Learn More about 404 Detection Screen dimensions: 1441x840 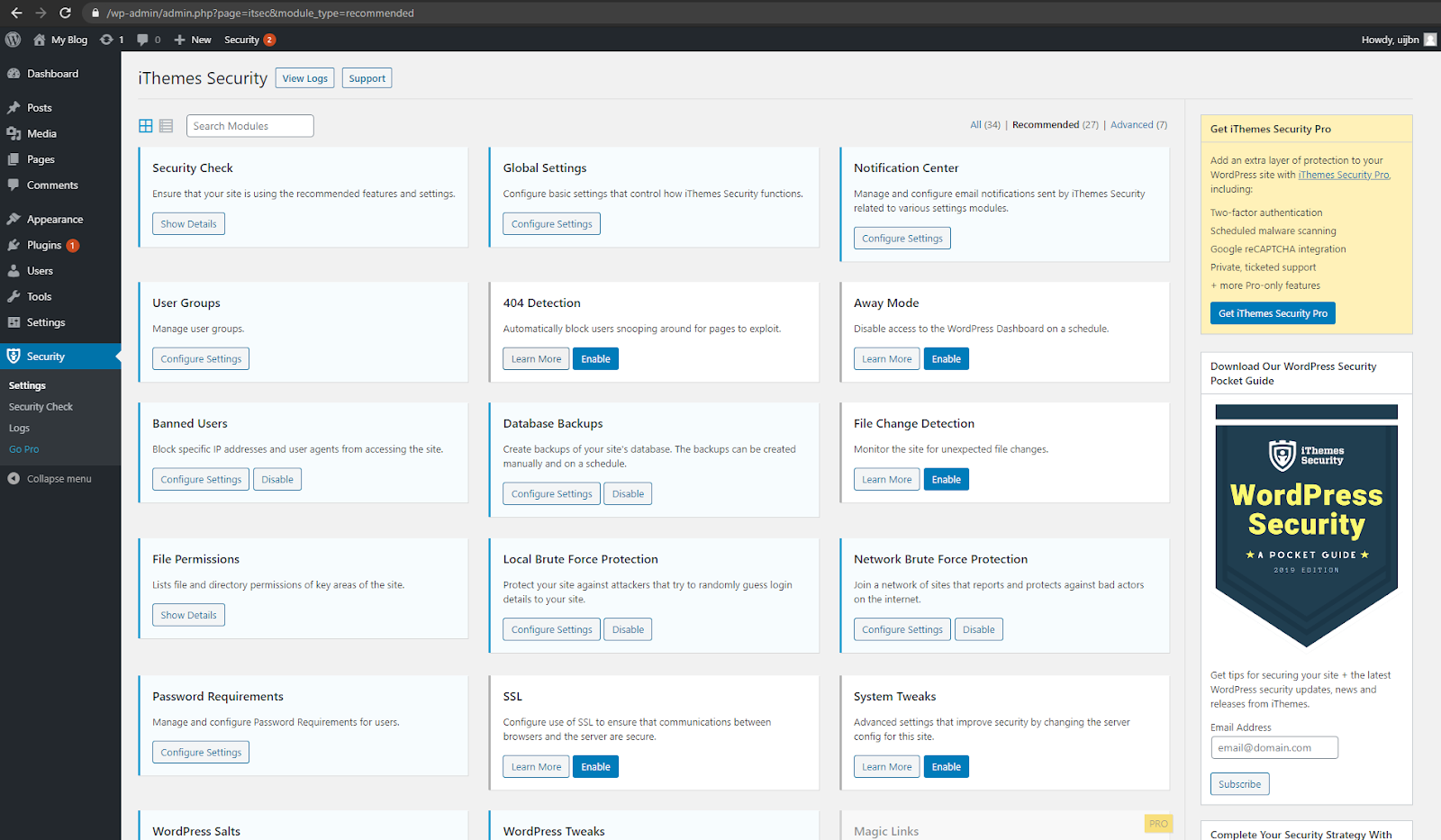click(536, 359)
